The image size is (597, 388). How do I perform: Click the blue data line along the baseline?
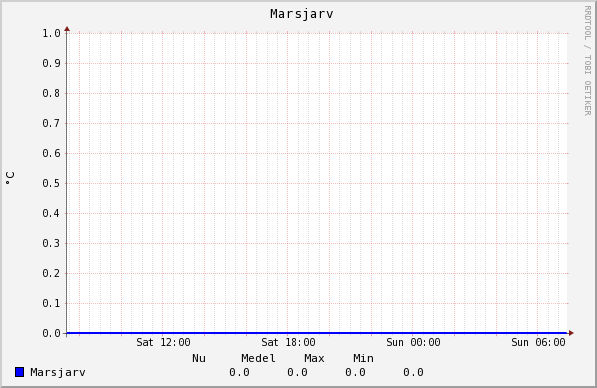click(x=317, y=333)
